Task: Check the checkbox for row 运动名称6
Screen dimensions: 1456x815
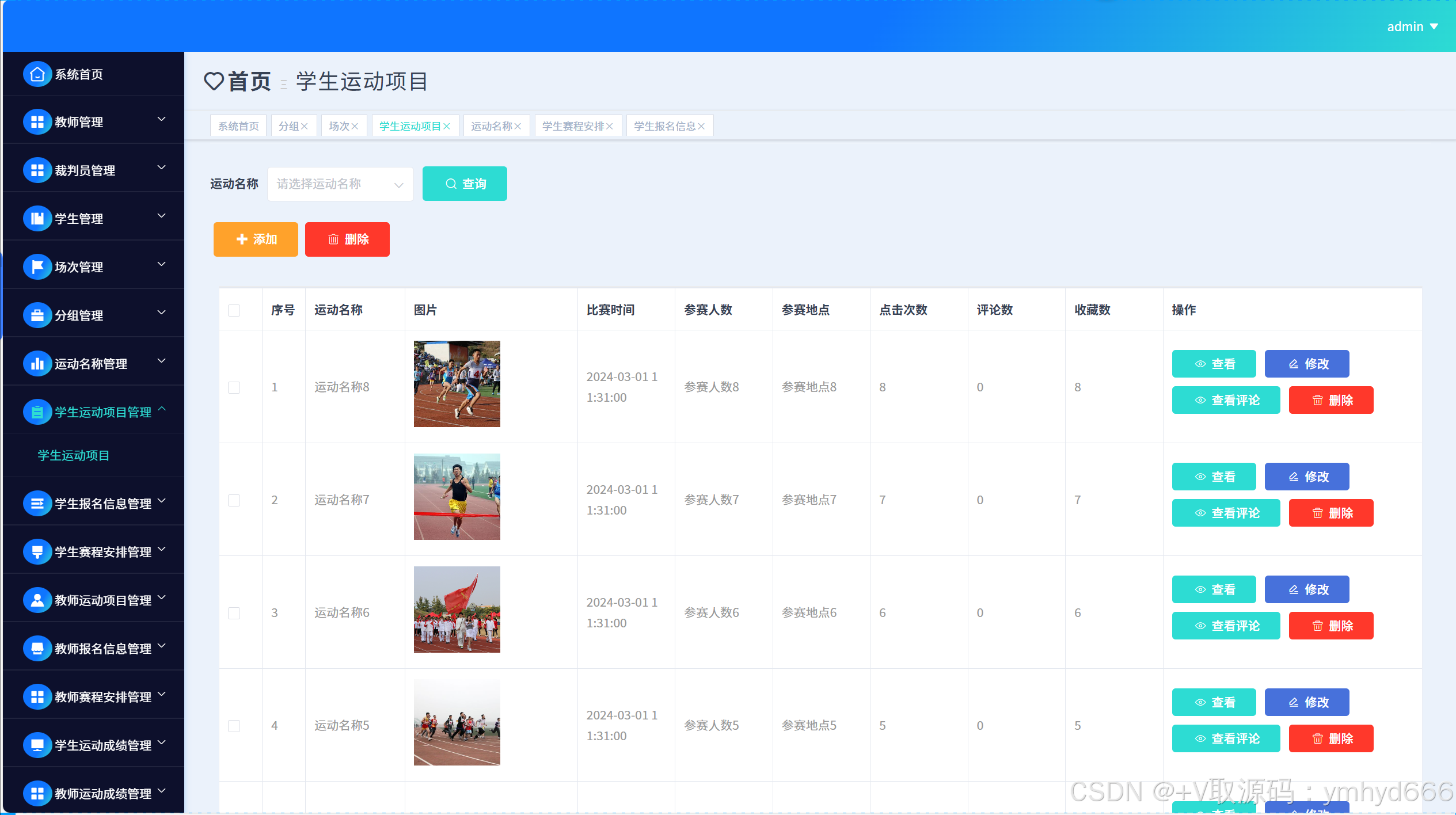Action: pyautogui.click(x=234, y=613)
